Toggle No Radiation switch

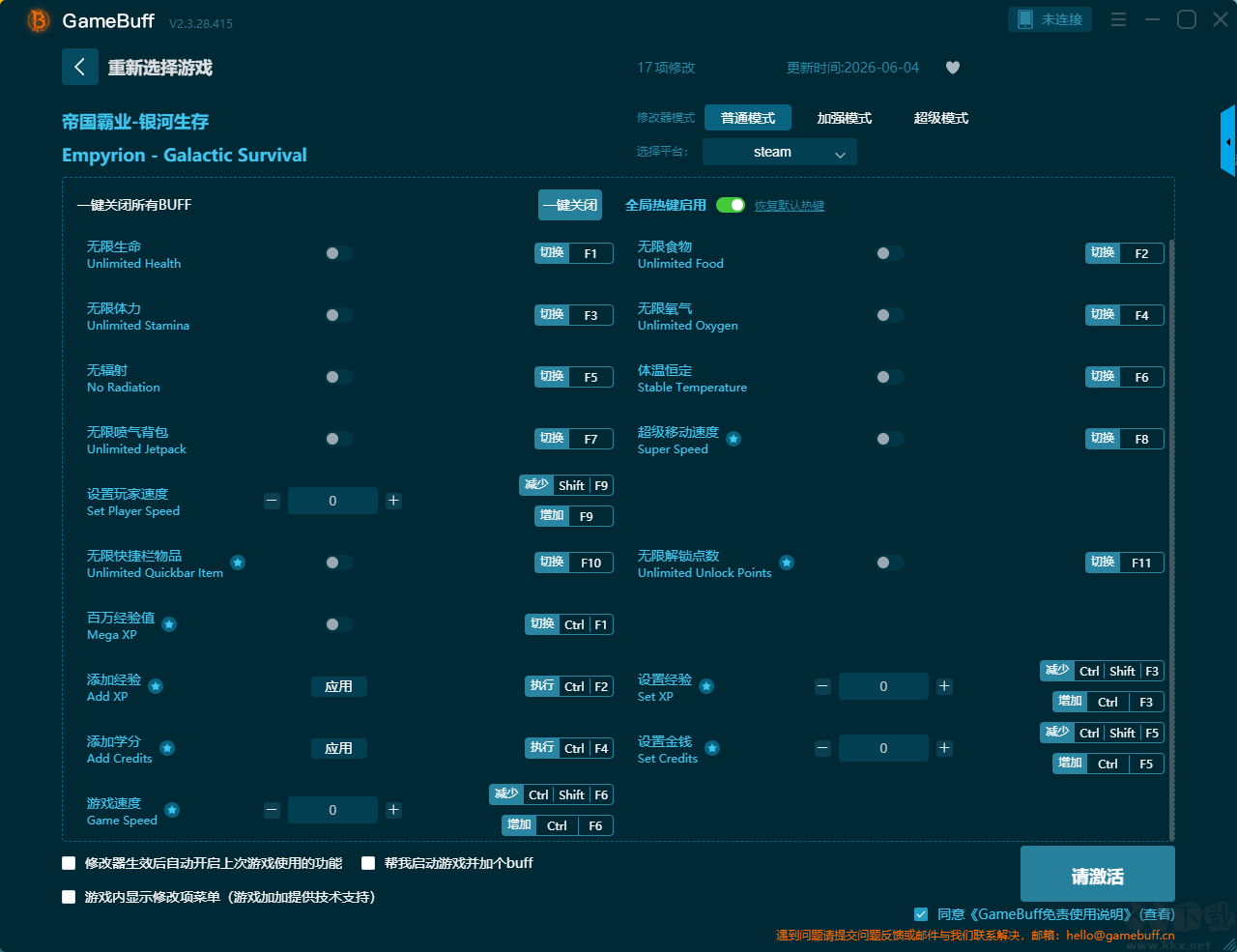click(x=339, y=377)
